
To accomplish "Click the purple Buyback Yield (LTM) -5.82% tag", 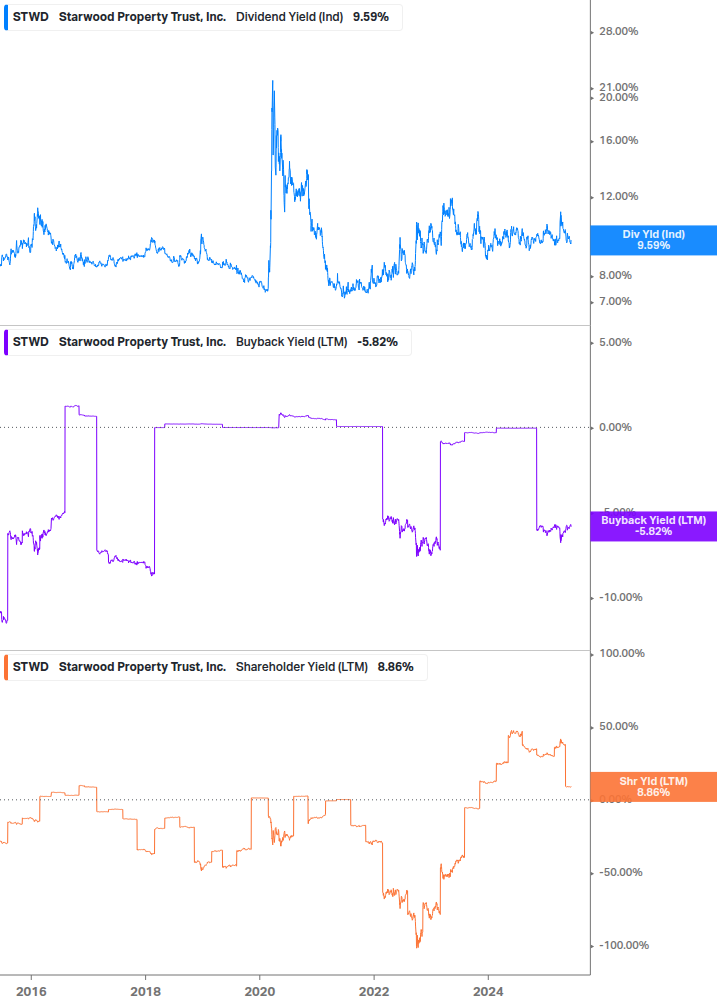I will 654,526.
